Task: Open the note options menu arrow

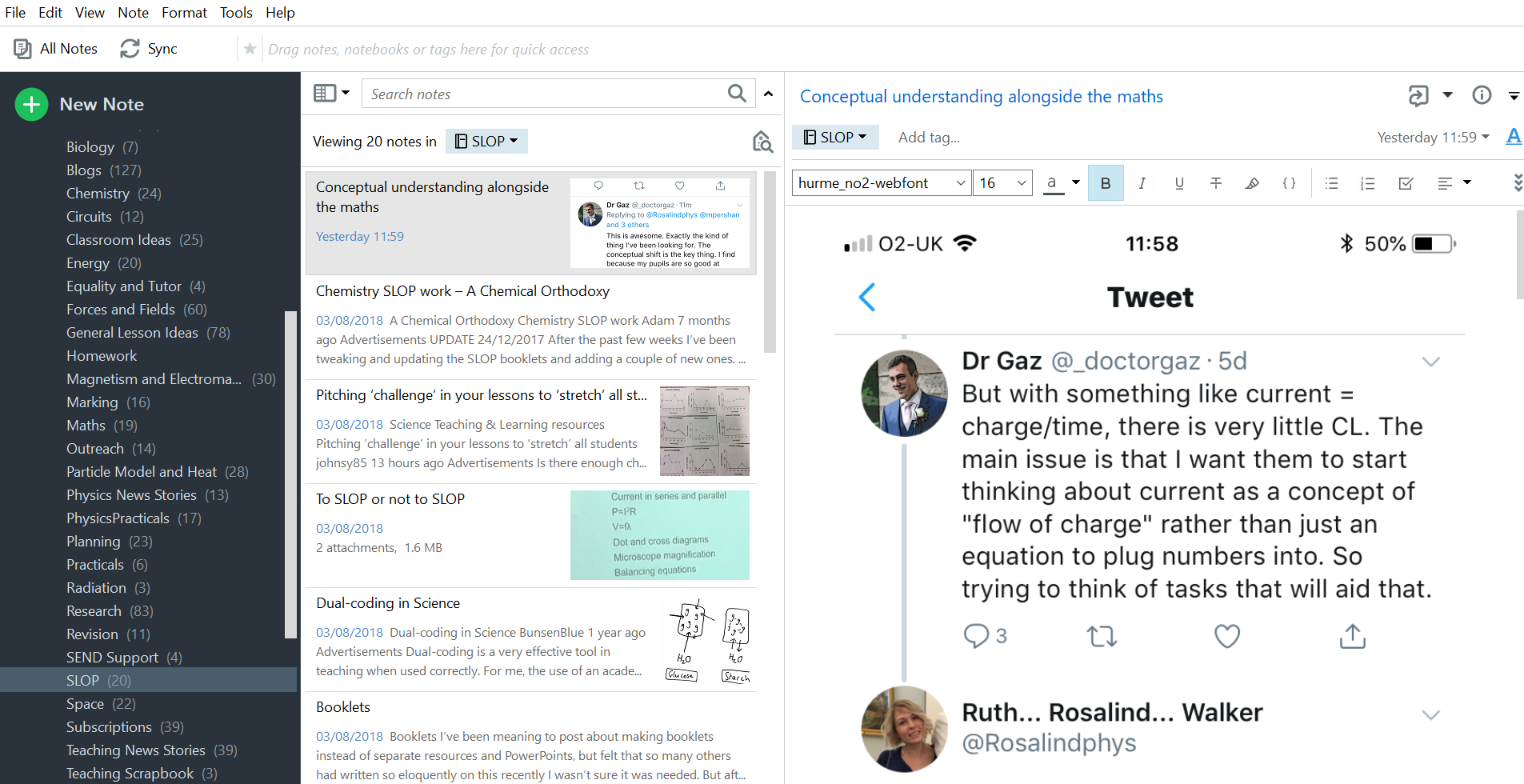Action: coord(1514,96)
